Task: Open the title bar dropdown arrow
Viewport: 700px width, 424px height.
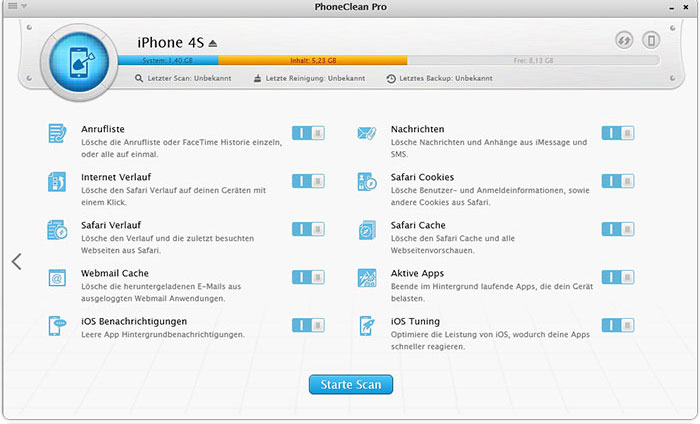Action: (24, 6)
